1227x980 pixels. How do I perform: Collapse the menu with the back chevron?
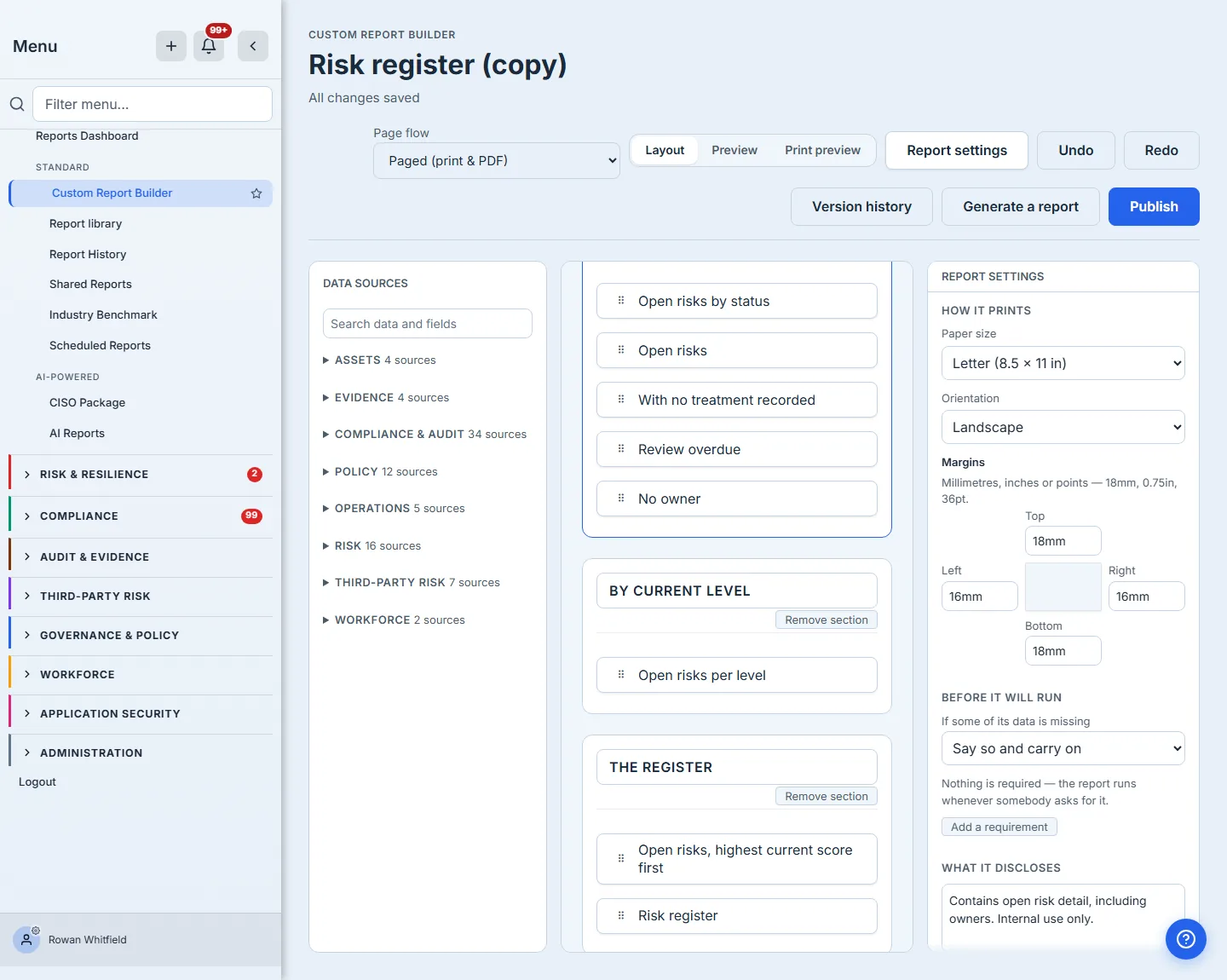(253, 46)
